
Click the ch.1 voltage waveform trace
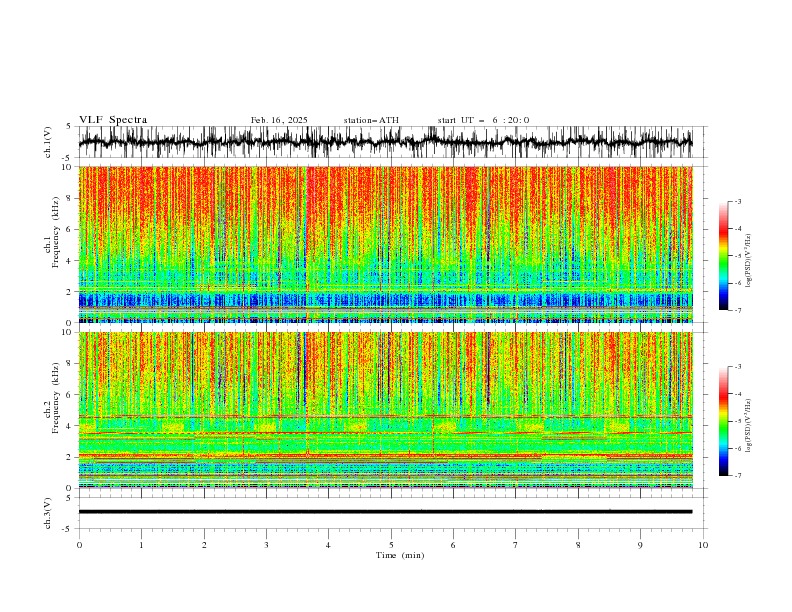point(385,142)
